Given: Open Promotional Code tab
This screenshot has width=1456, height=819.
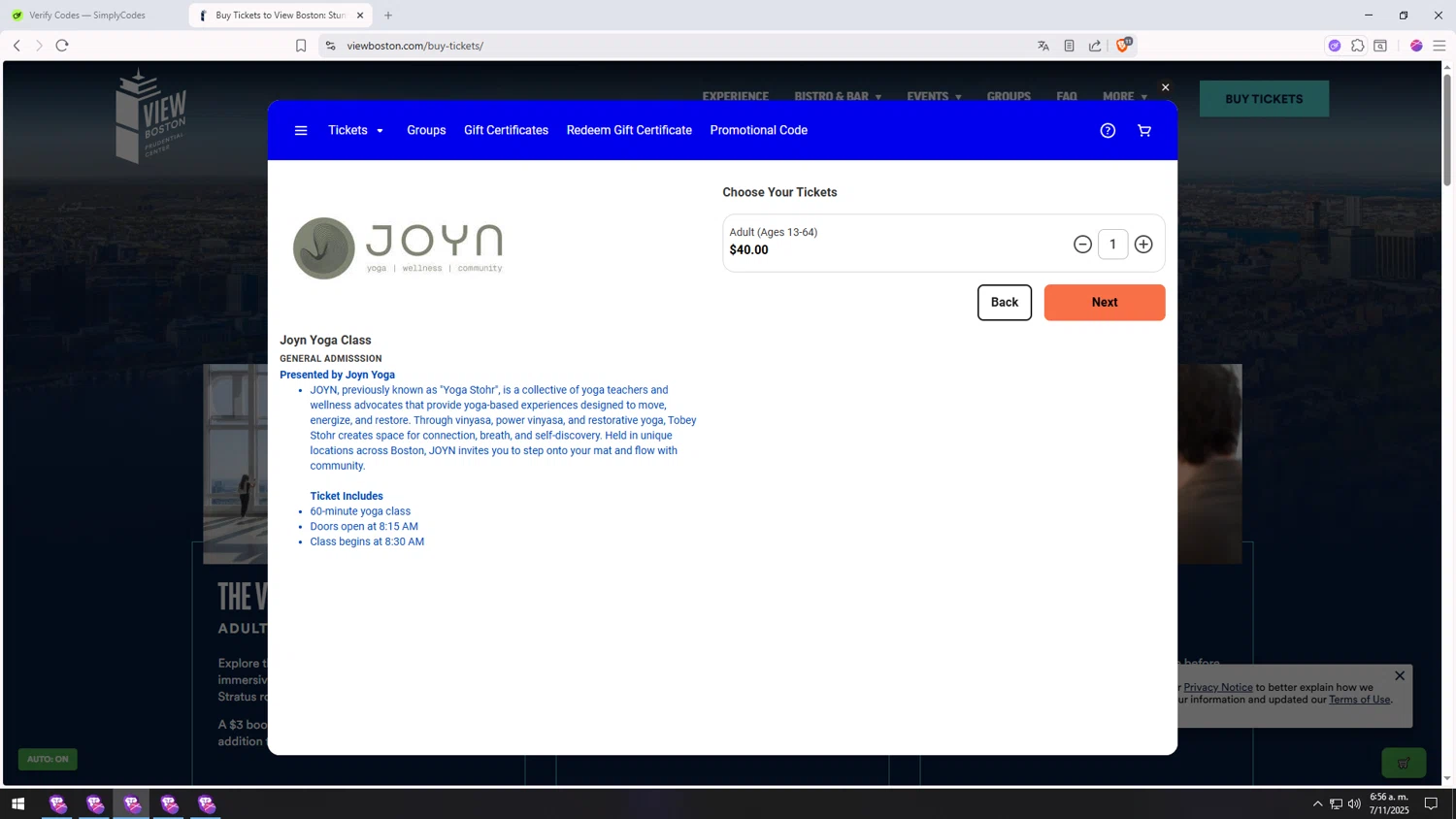Looking at the screenshot, I should click(758, 130).
